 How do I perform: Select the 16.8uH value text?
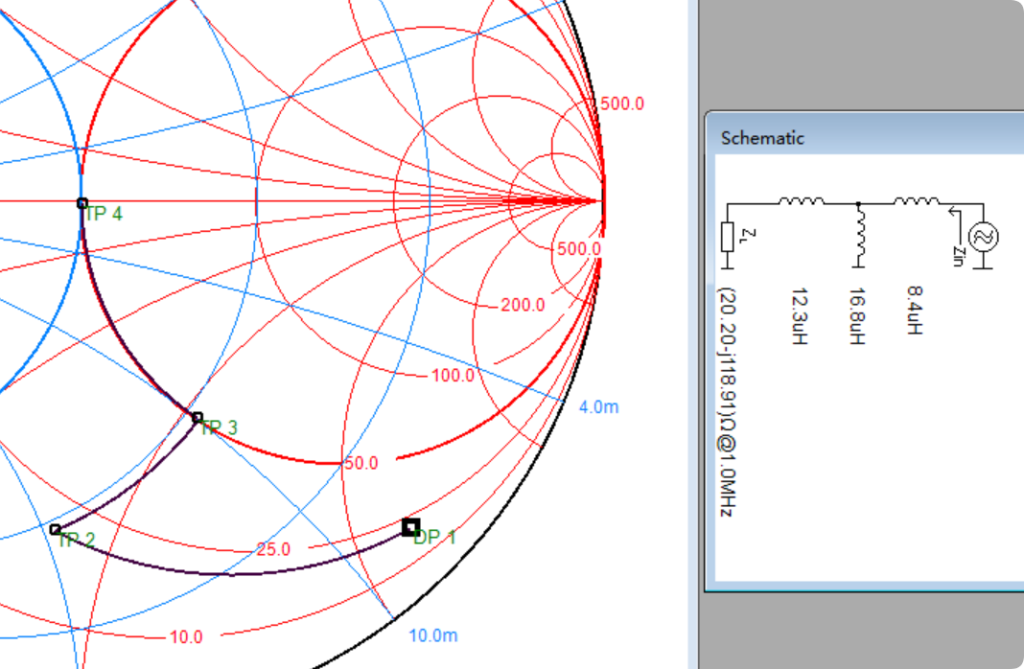(856, 315)
